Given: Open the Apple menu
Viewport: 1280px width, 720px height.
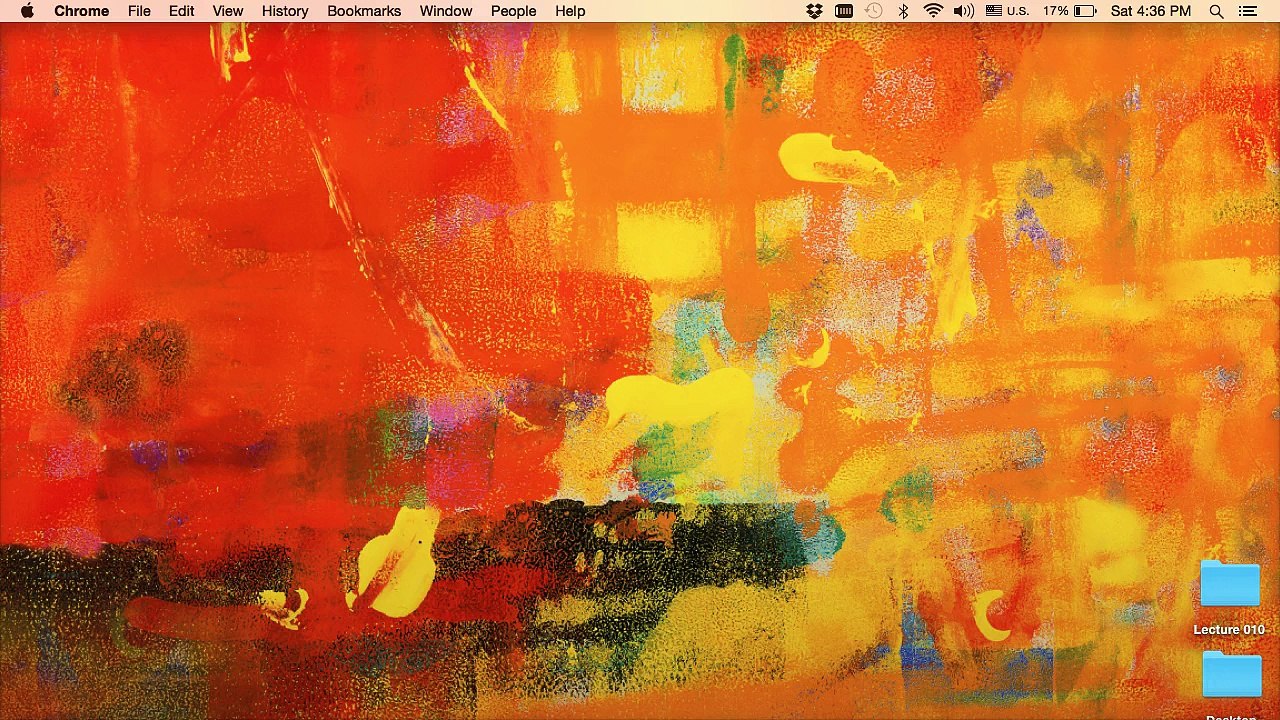Looking at the screenshot, I should click(27, 11).
